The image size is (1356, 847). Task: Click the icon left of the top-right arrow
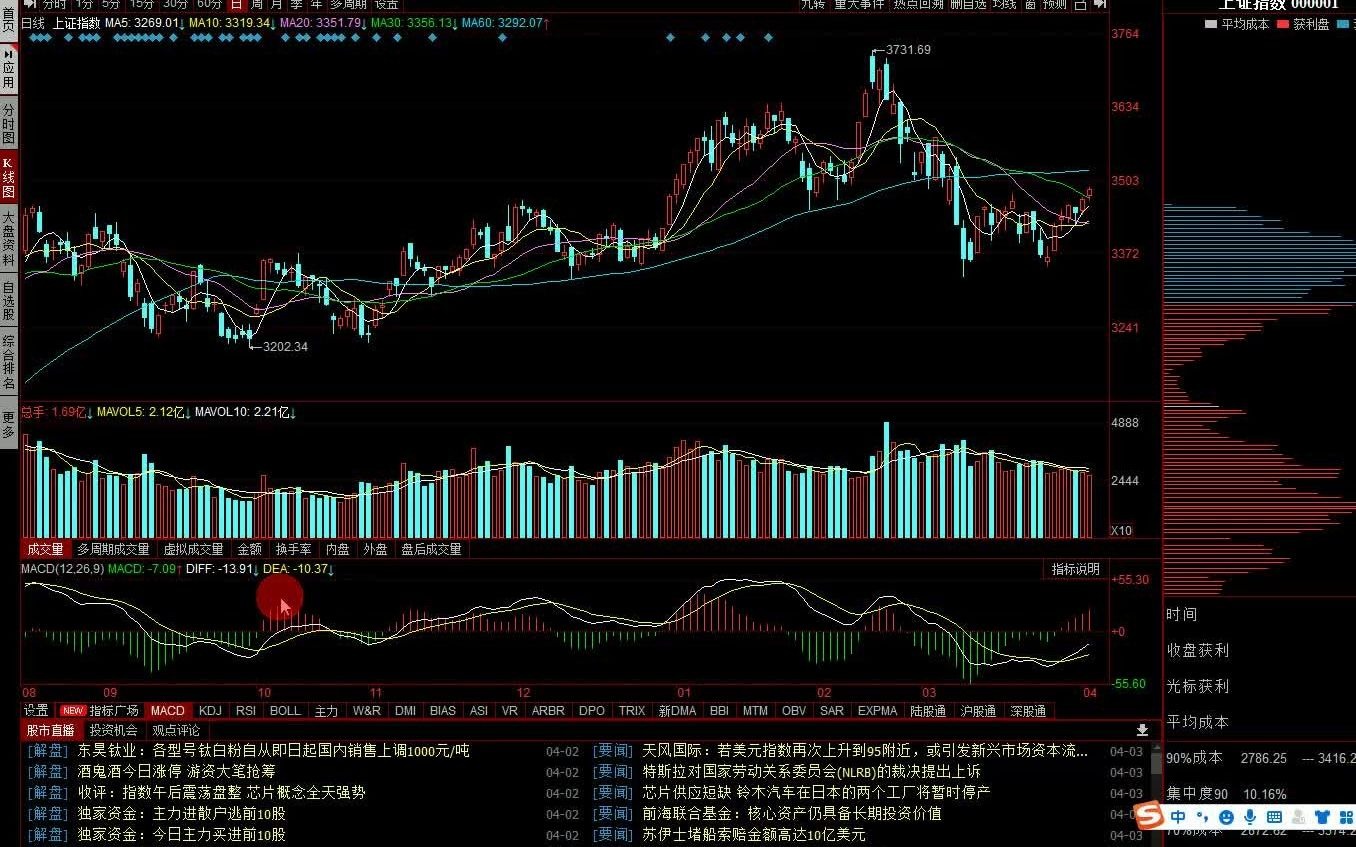(x=1079, y=4)
